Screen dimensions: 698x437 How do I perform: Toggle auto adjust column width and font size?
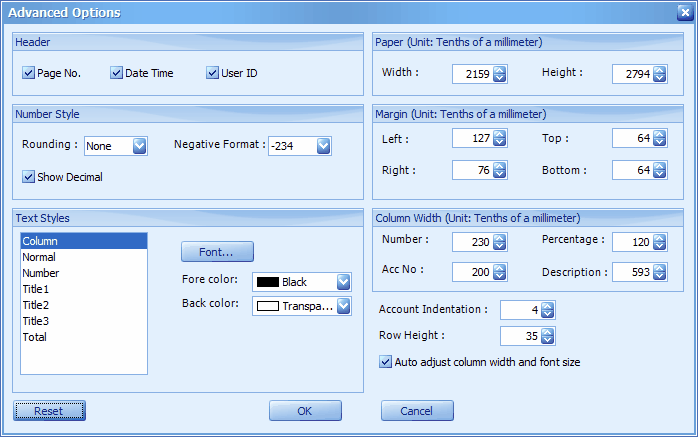(386, 362)
